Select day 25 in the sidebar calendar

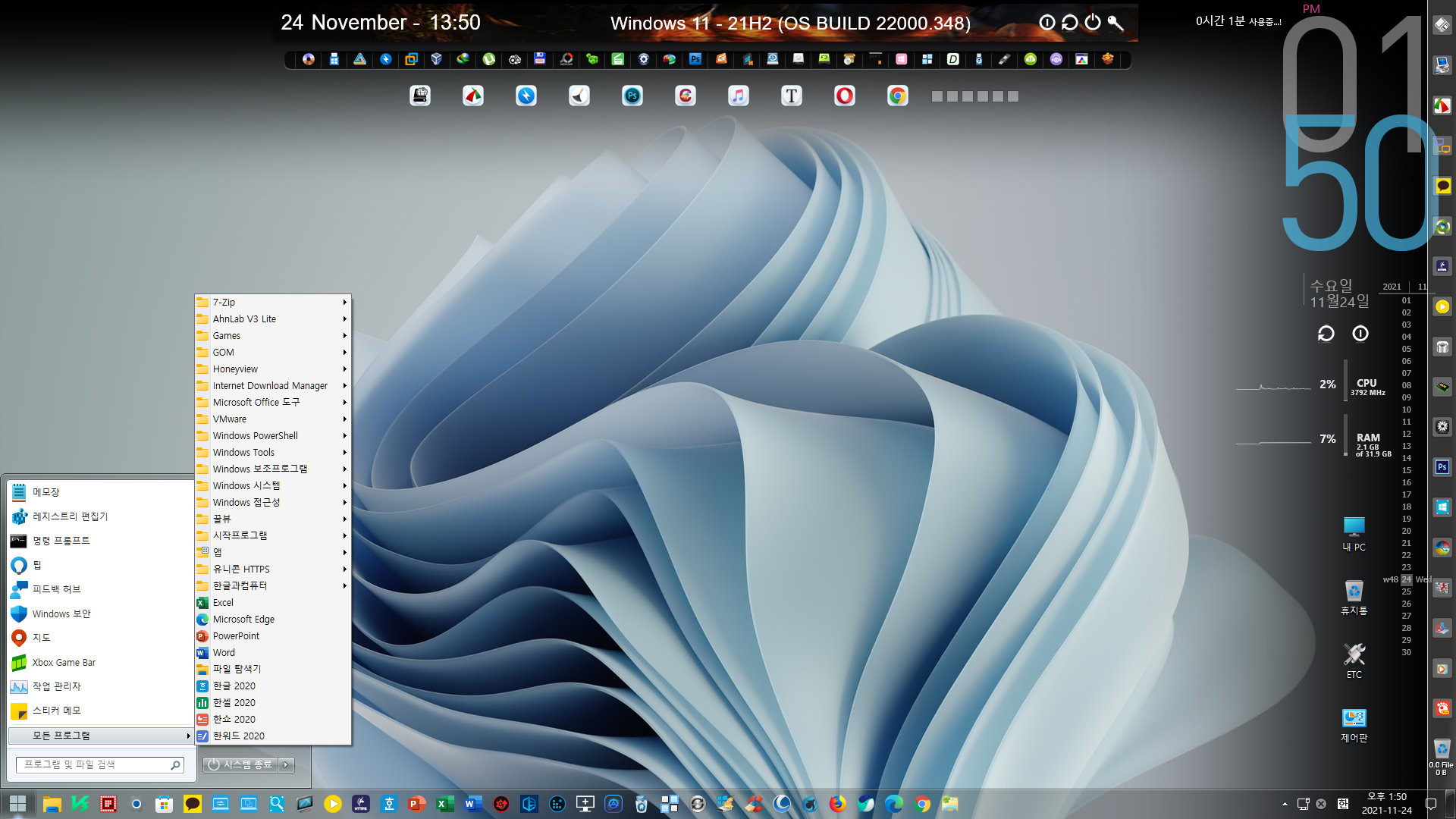pos(1406,591)
